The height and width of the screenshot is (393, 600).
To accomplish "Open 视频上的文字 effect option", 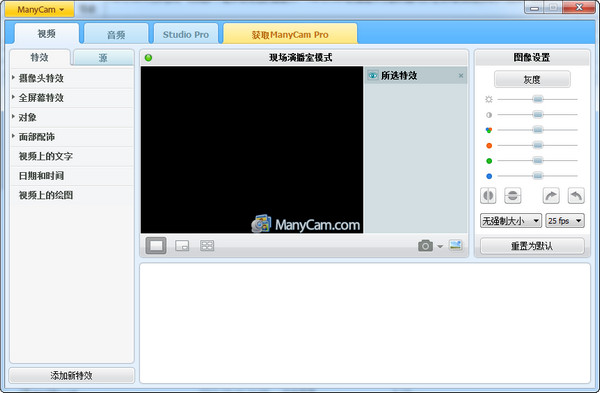I will coord(72,157).
